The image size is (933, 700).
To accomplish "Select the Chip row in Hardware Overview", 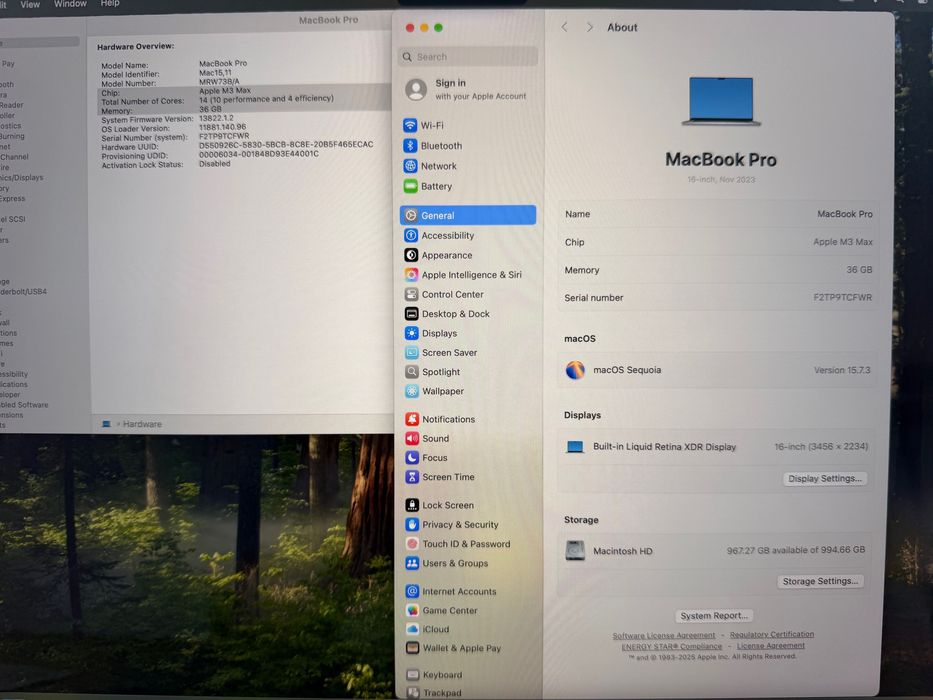I will (x=243, y=92).
